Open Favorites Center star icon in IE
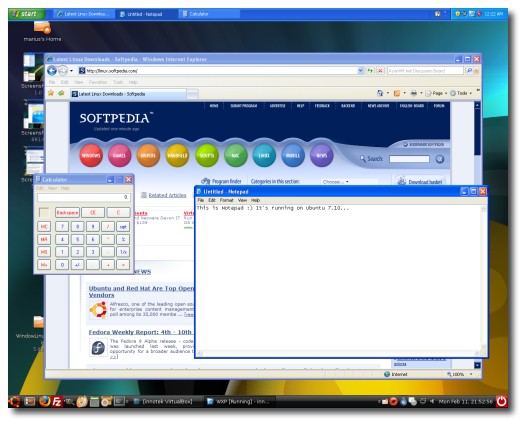This screenshot has width=521, height=421. click(51, 93)
